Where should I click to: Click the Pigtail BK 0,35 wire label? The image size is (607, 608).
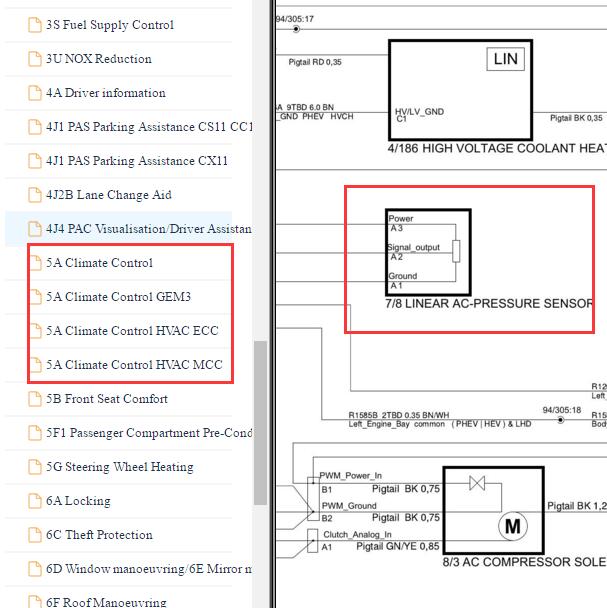click(576, 118)
